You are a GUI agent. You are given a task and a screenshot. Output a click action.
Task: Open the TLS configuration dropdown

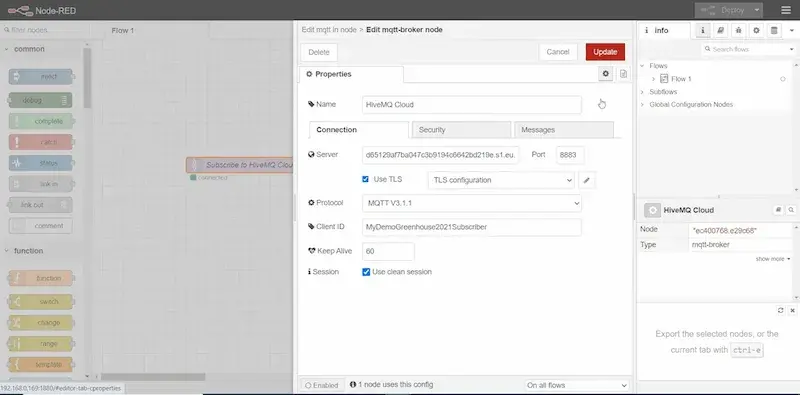(x=501, y=180)
